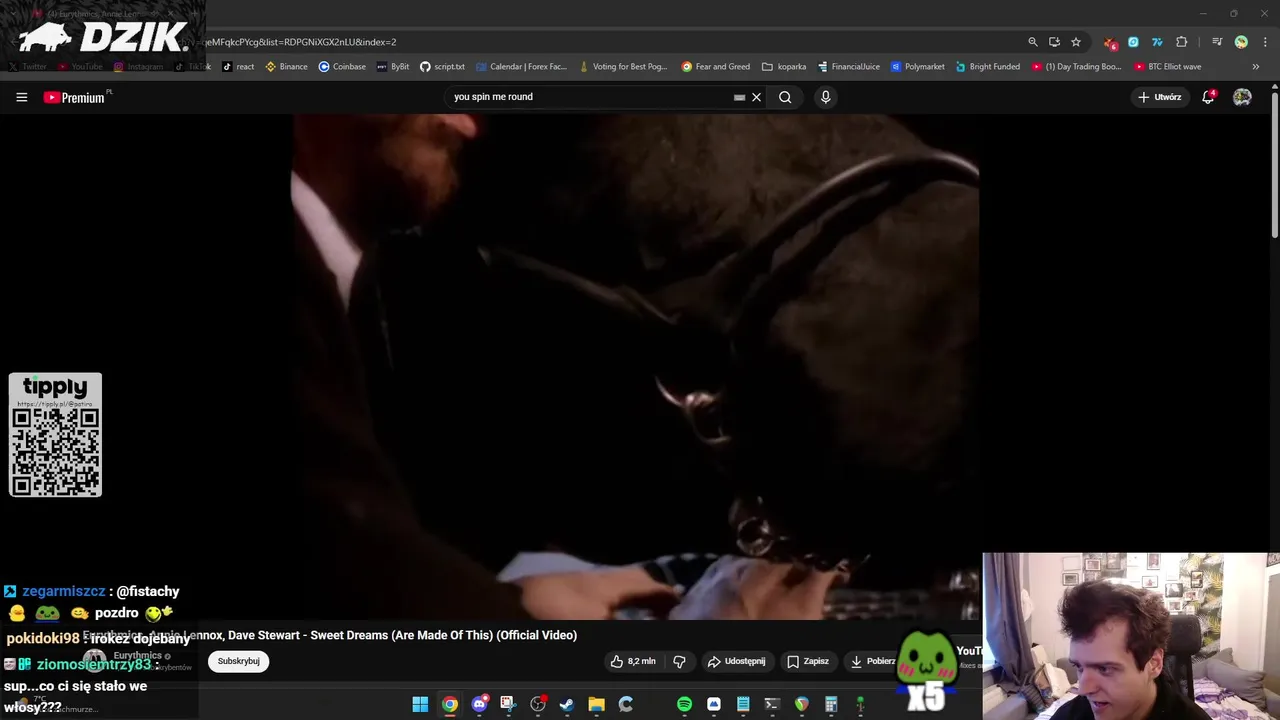Click Subskrybuj subscribe button
Viewport: 1280px width, 720px height.
238,661
